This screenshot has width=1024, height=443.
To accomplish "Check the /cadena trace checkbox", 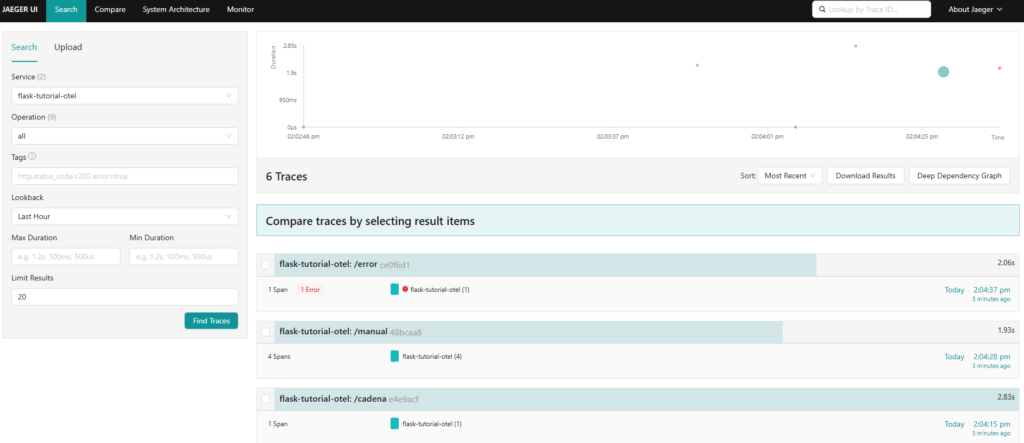I will (266, 399).
